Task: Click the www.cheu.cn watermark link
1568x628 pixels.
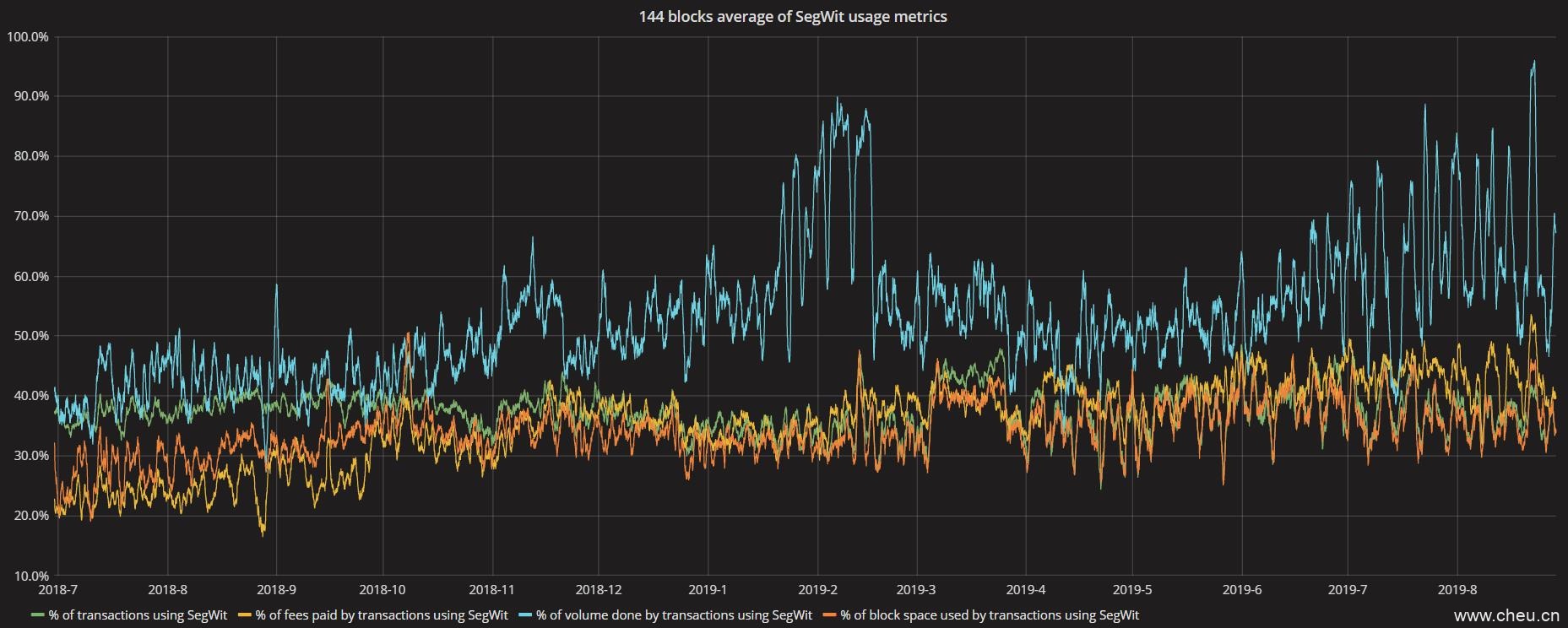Action: [1506, 616]
